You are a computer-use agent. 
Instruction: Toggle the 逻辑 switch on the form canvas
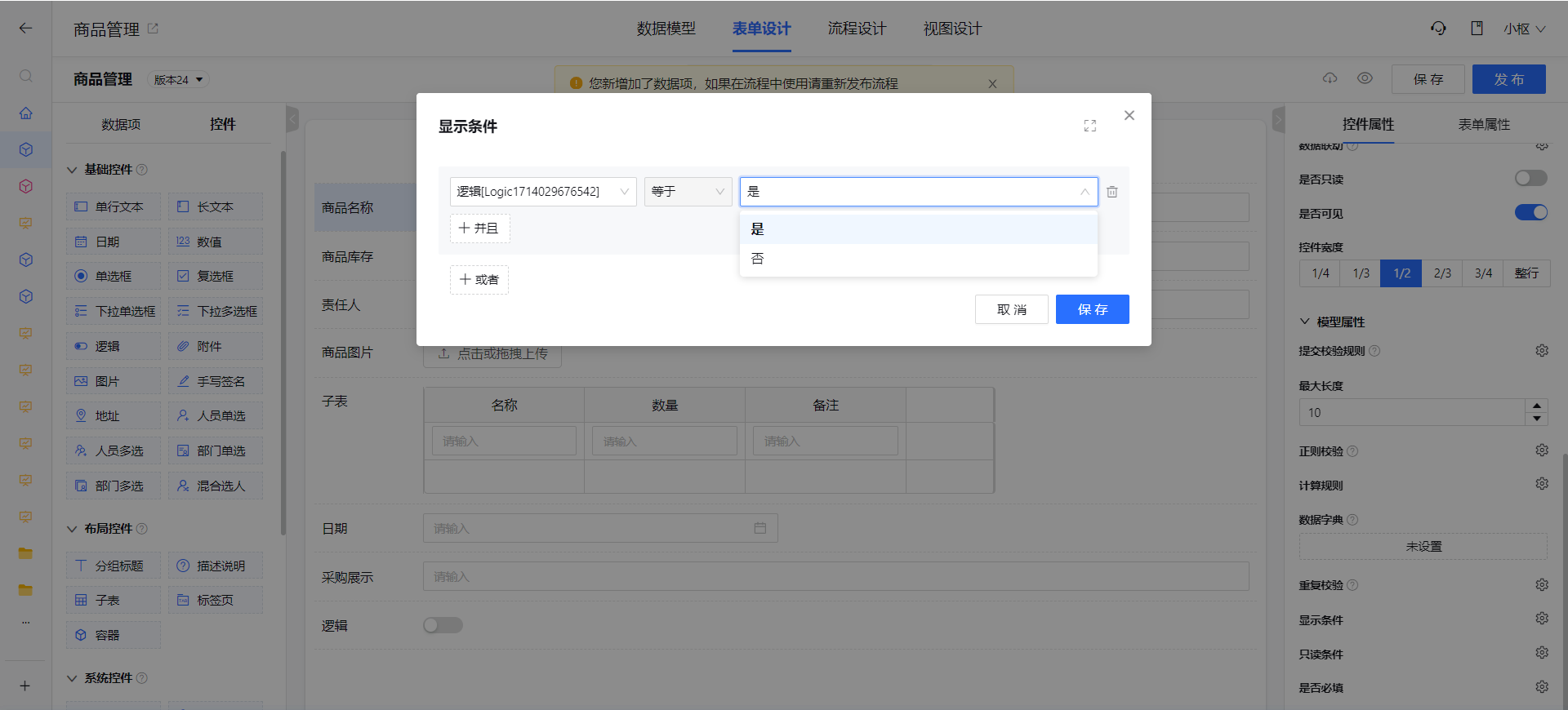point(443,625)
